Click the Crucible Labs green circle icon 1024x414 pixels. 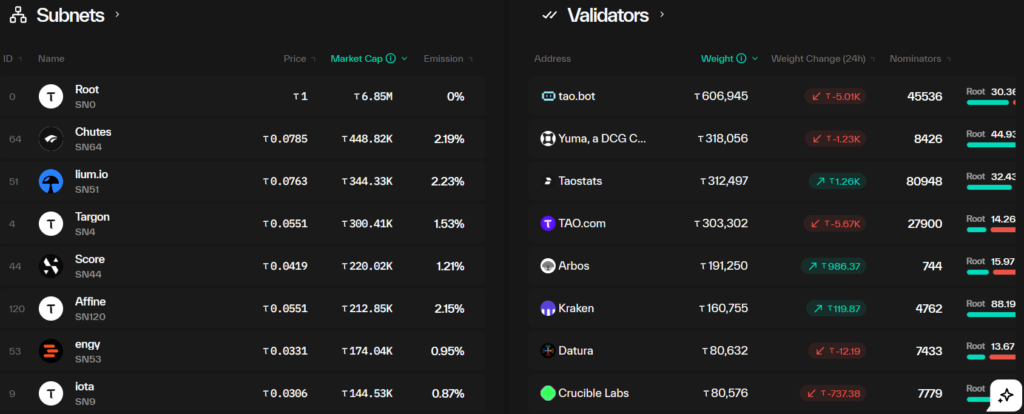(x=548, y=393)
